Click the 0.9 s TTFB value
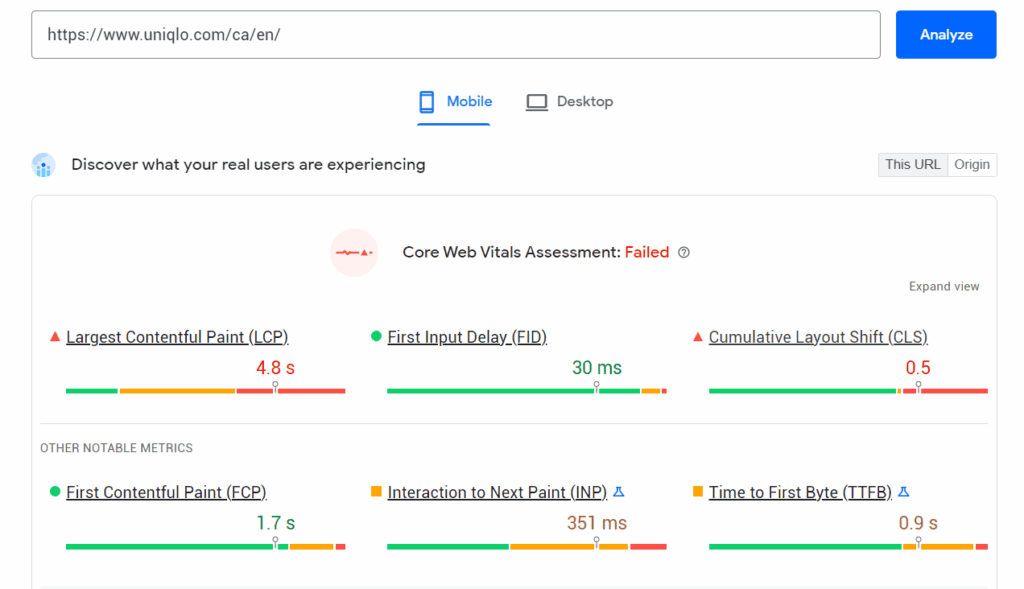 click(x=918, y=524)
